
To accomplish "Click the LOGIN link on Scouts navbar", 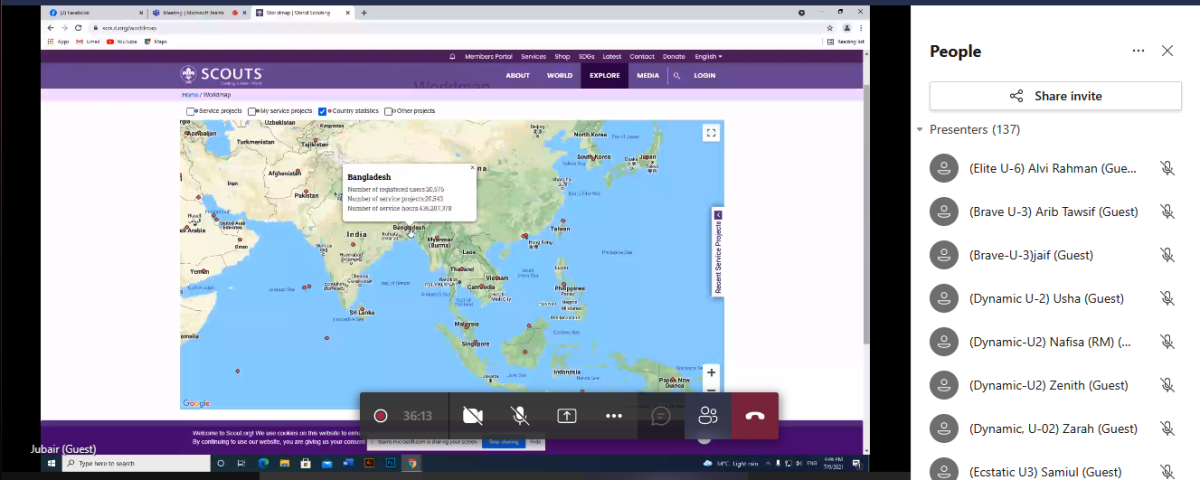I will (705, 76).
